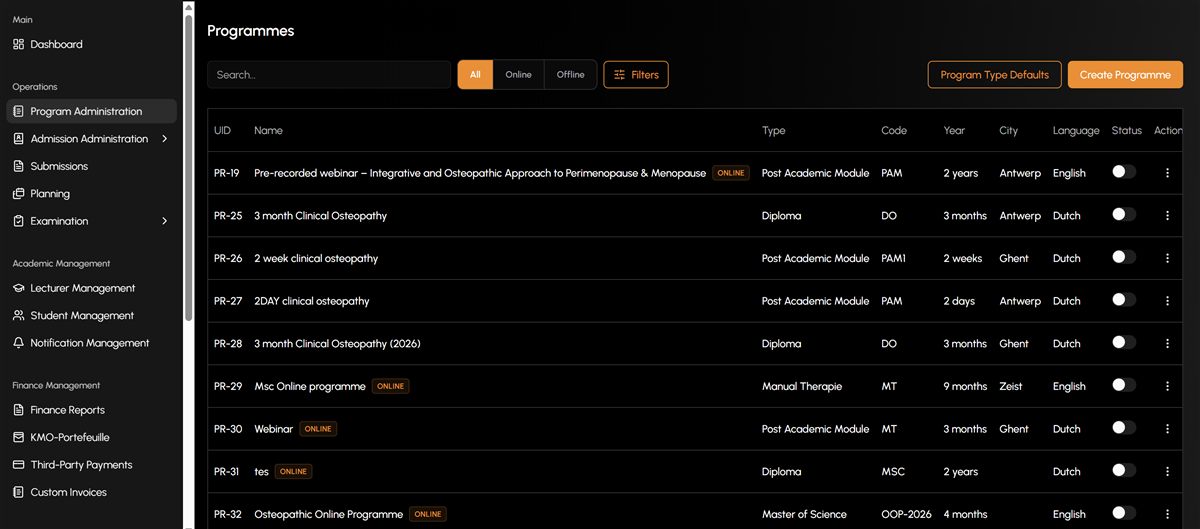This screenshot has height=529, width=1200.
Task: Toggle status switch for PR-19
Action: 1124,172
